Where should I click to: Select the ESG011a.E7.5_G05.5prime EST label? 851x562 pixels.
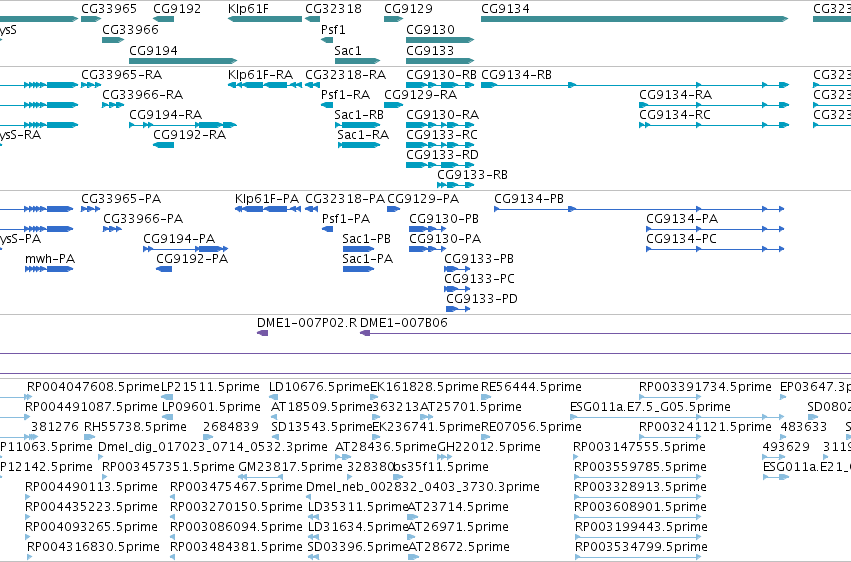[x=650, y=407]
